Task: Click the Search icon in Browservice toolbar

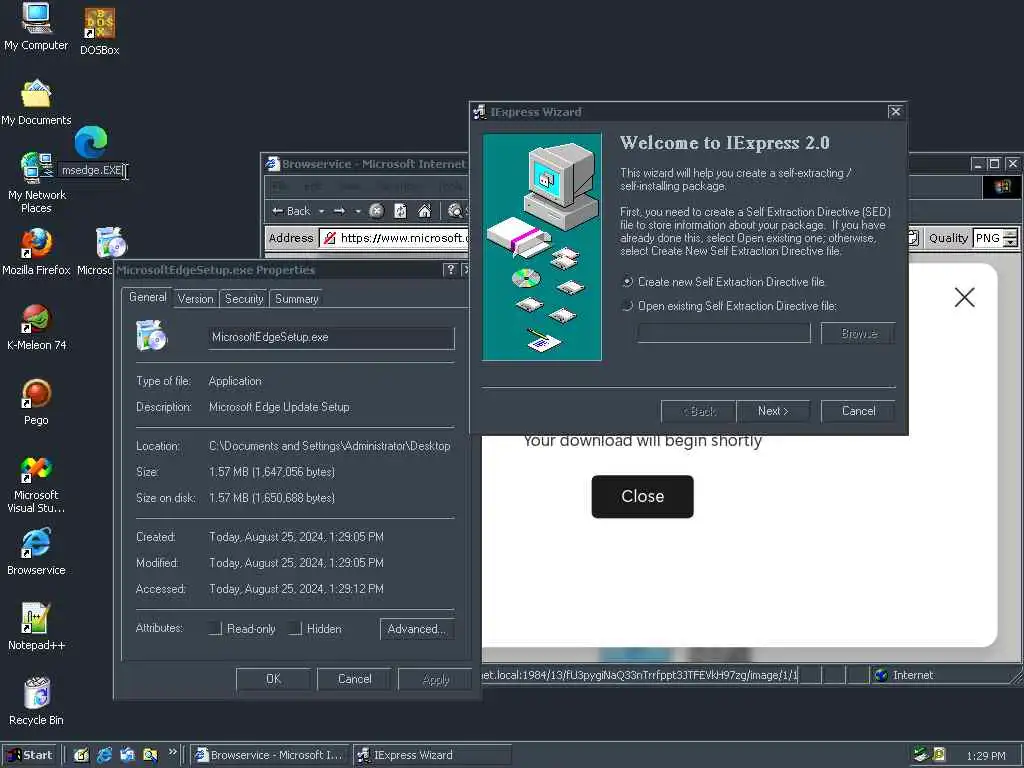Action: point(455,210)
